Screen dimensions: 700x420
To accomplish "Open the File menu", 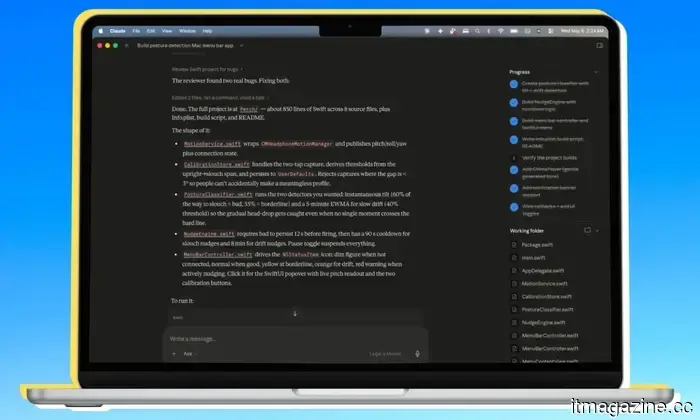I will (x=136, y=31).
